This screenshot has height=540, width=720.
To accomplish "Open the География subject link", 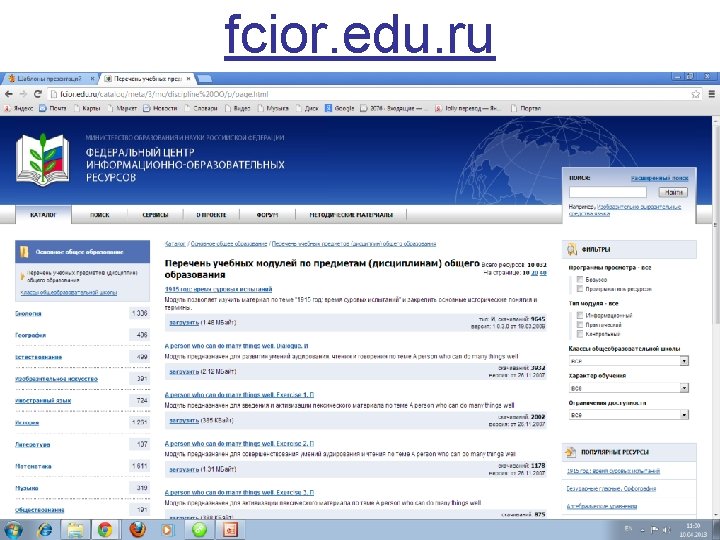I will click(30, 335).
